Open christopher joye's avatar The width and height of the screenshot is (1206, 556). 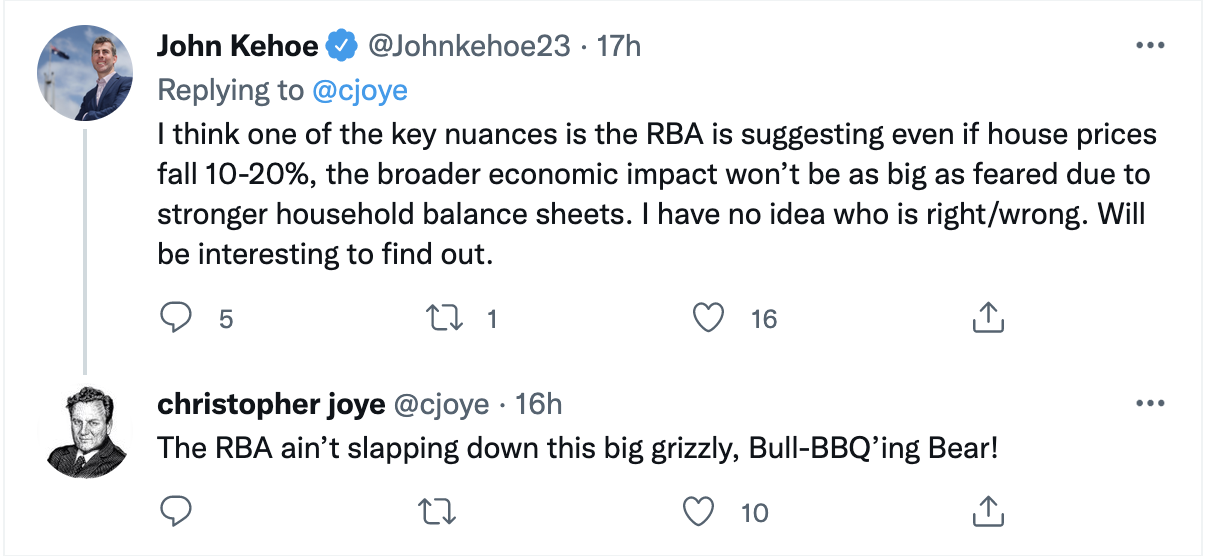tap(85, 434)
